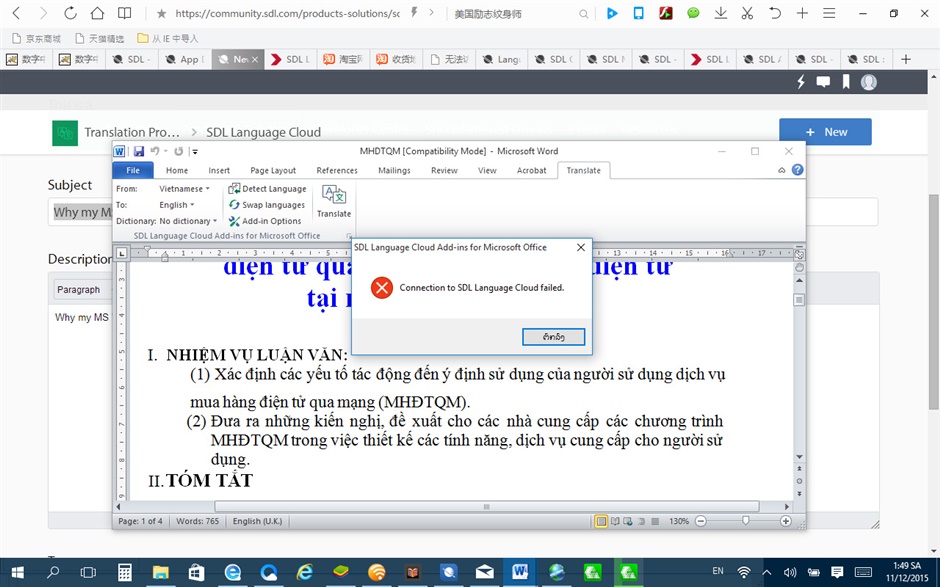Click the Translate icon in the ribbon
The image size is (940, 587).
(333, 199)
